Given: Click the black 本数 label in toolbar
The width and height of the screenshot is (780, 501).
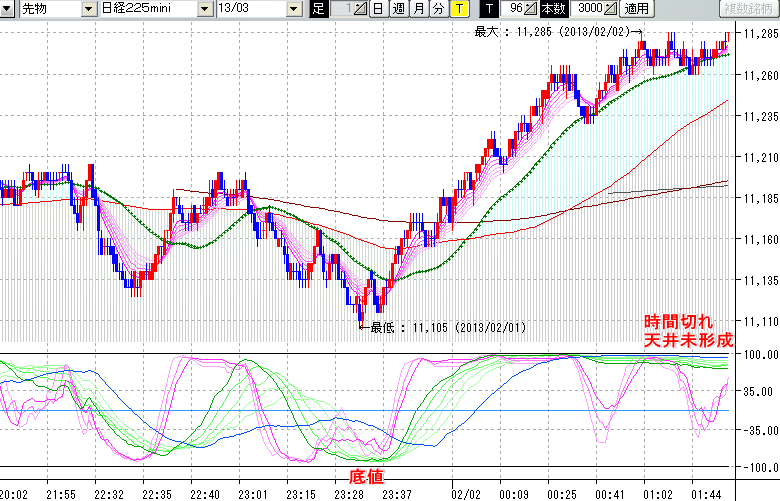Looking at the screenshot, I should [x=552, y=9].
